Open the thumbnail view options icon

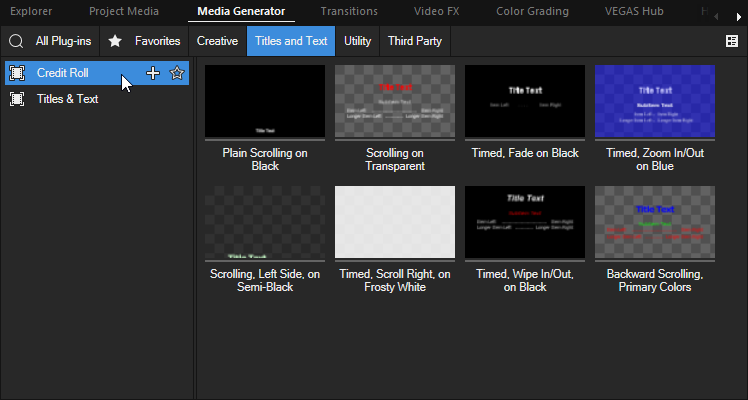[x=731, y=41]
